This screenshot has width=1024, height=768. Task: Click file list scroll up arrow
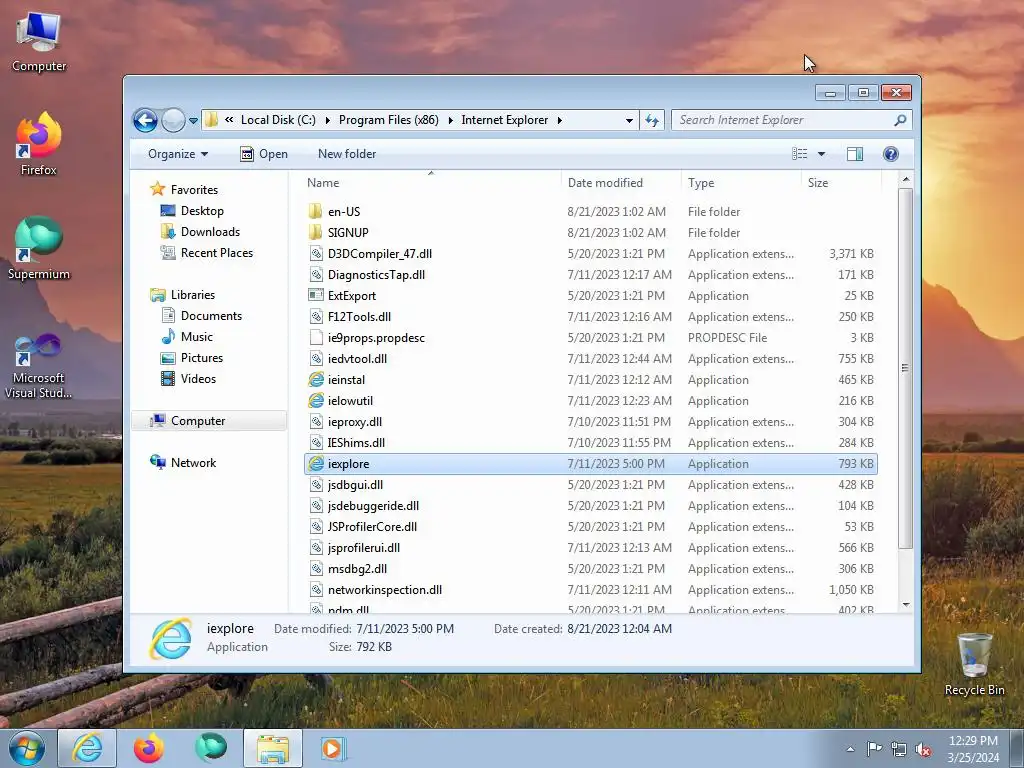pos(906,179)
